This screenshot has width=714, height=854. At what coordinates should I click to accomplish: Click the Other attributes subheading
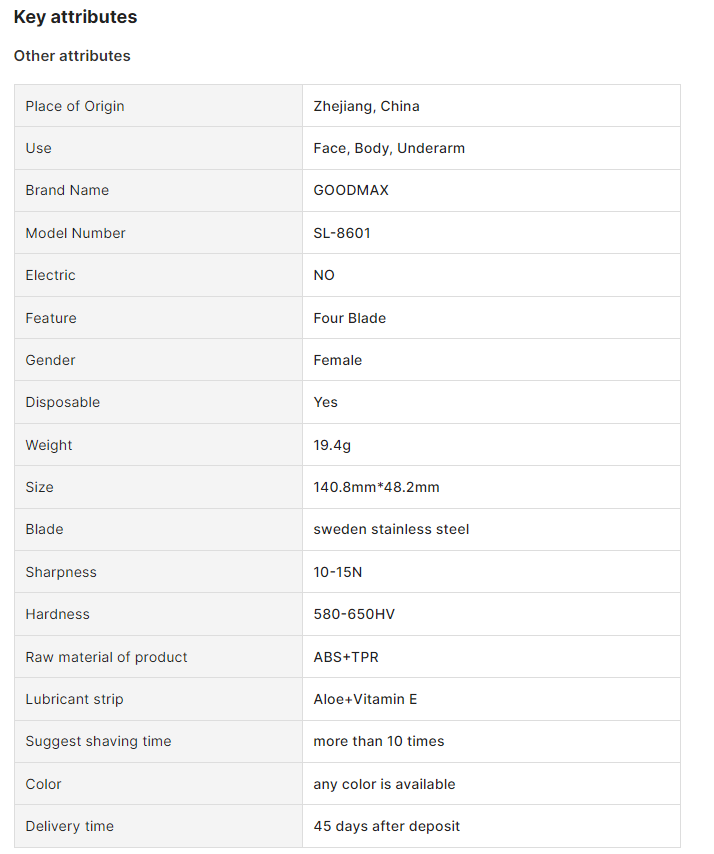point(72,56)
